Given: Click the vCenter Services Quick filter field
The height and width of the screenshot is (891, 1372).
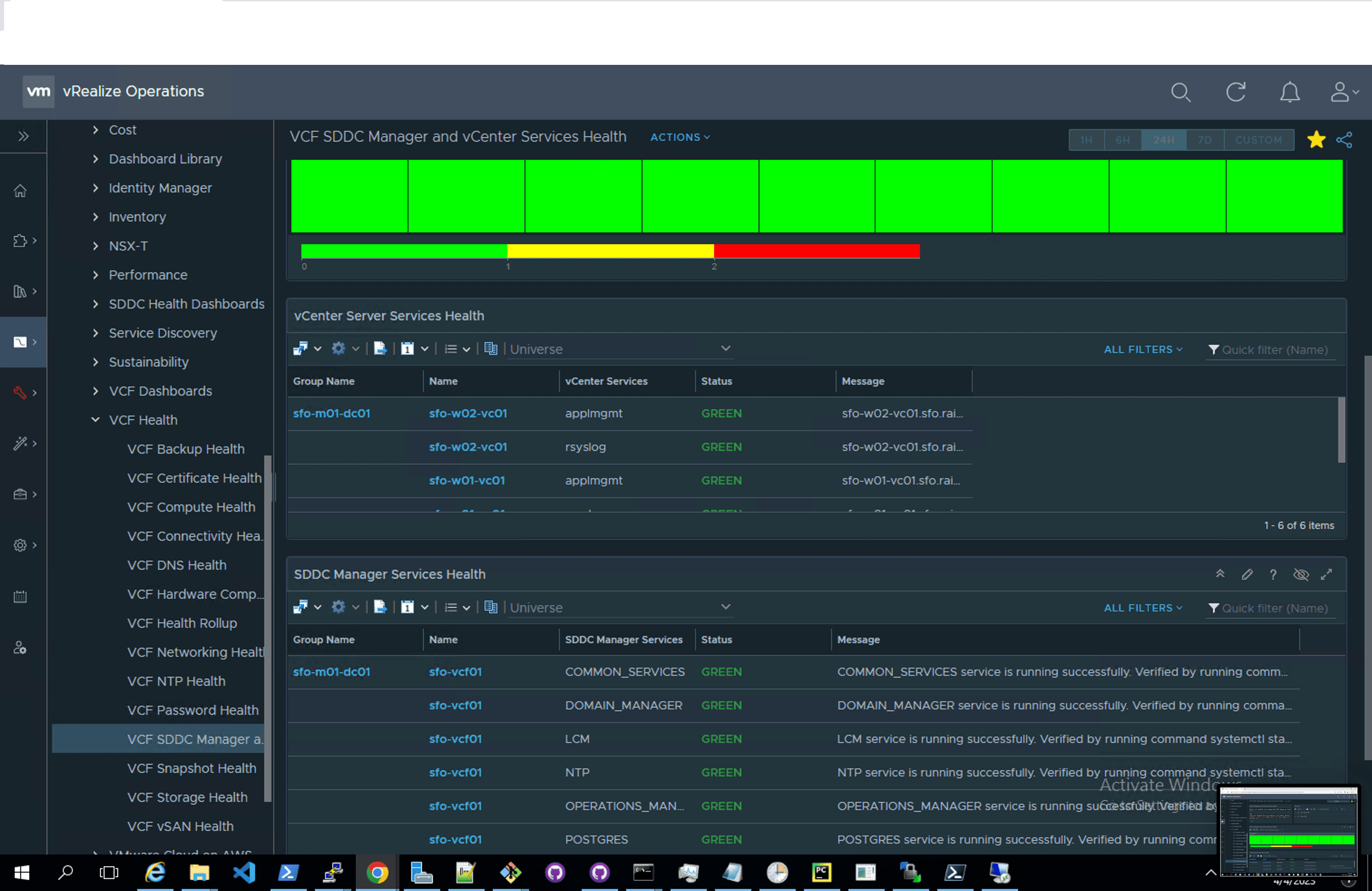Looking at the screenshot, I should (x=1274, y=350).
